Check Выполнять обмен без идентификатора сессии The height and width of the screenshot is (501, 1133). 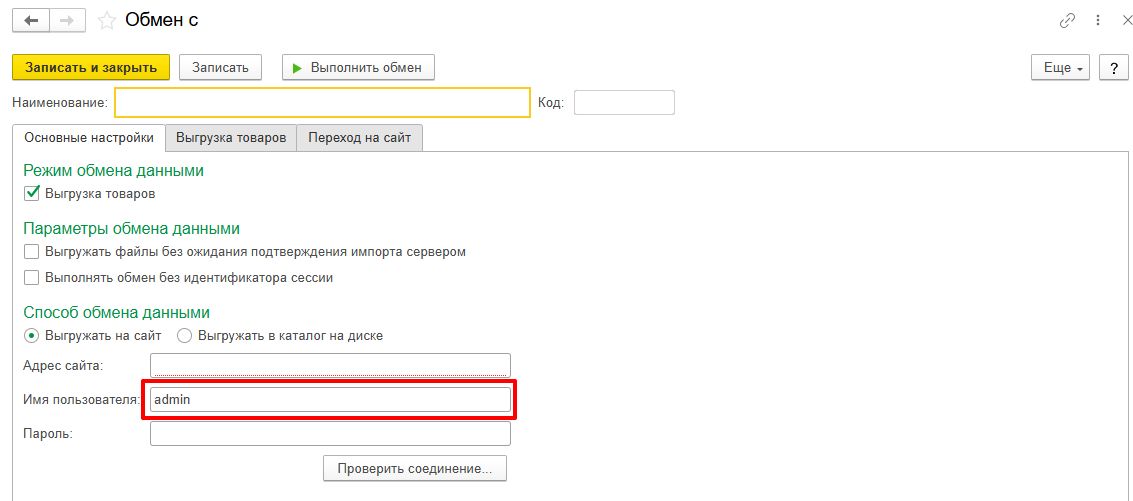(x=32, y=277)
